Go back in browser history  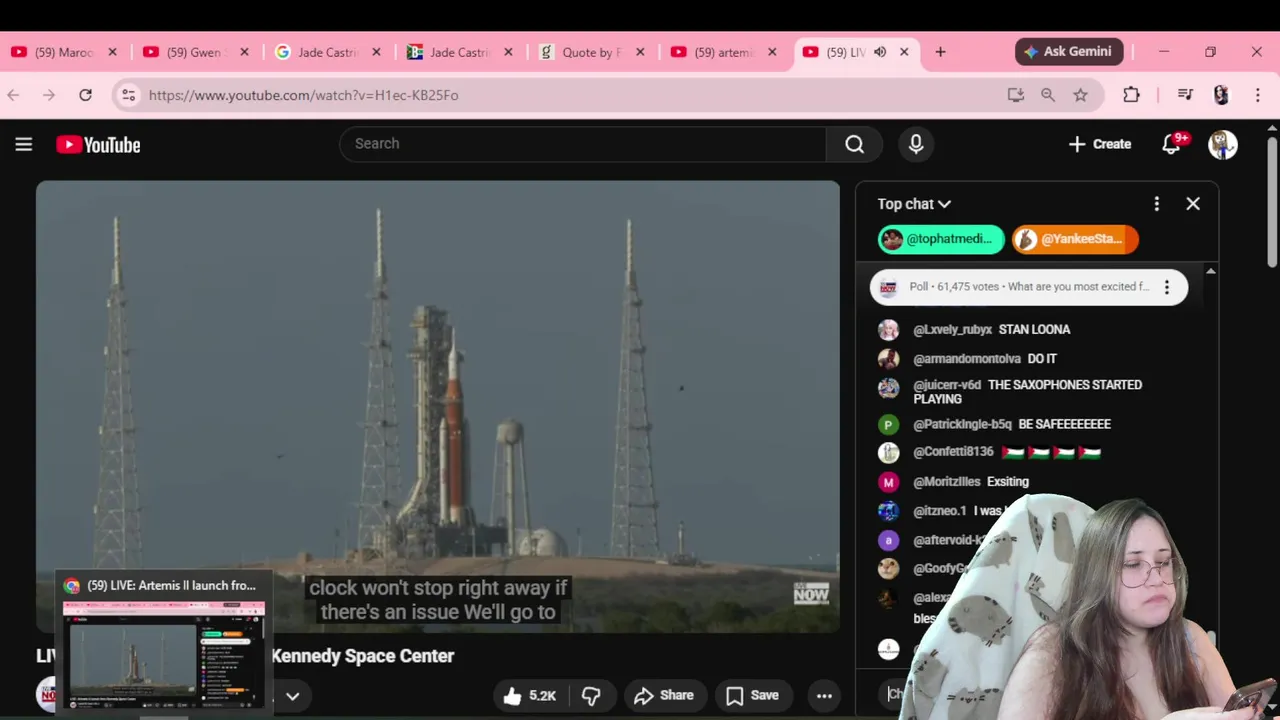13,95
